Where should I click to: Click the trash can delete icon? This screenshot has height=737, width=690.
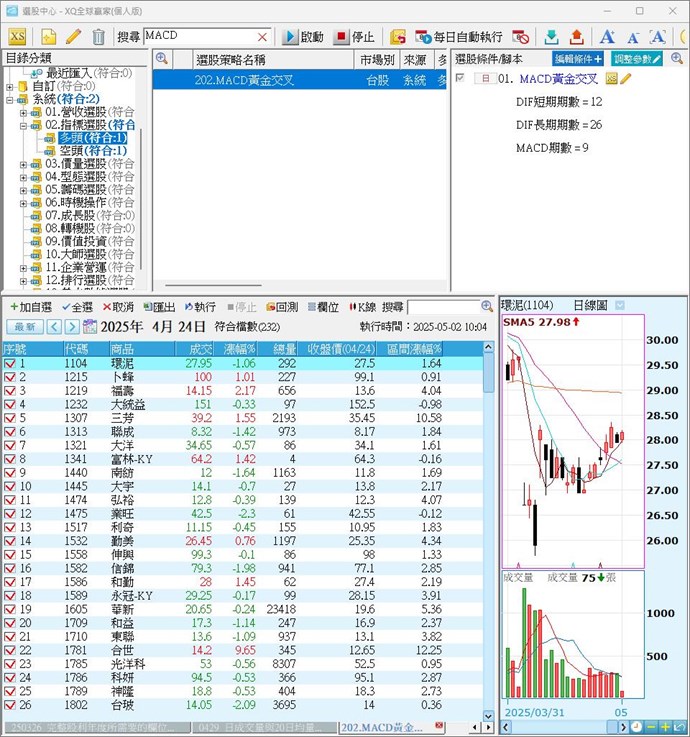(x=98, y=37)
